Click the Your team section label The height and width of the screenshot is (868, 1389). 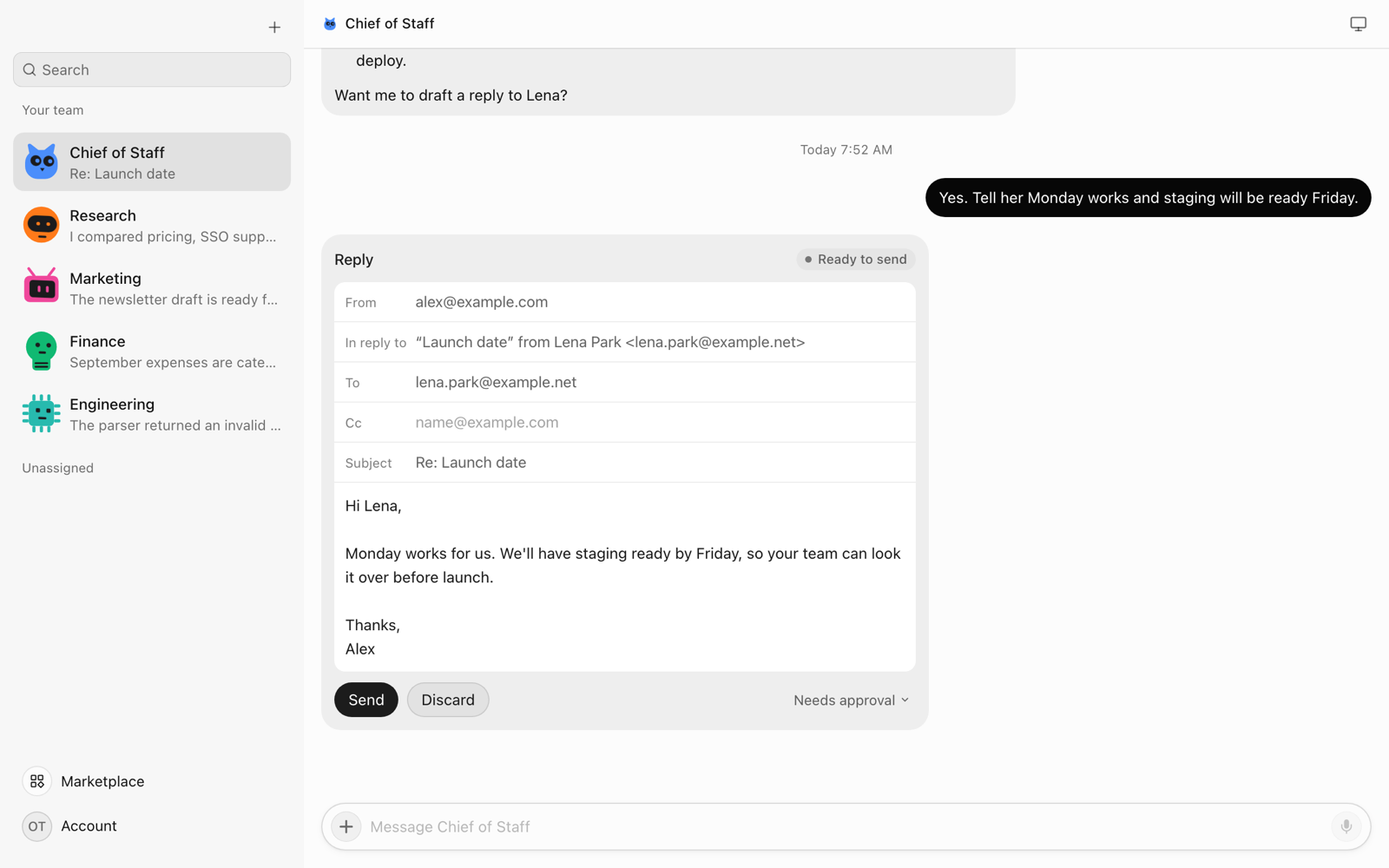(x=53, y=110)
